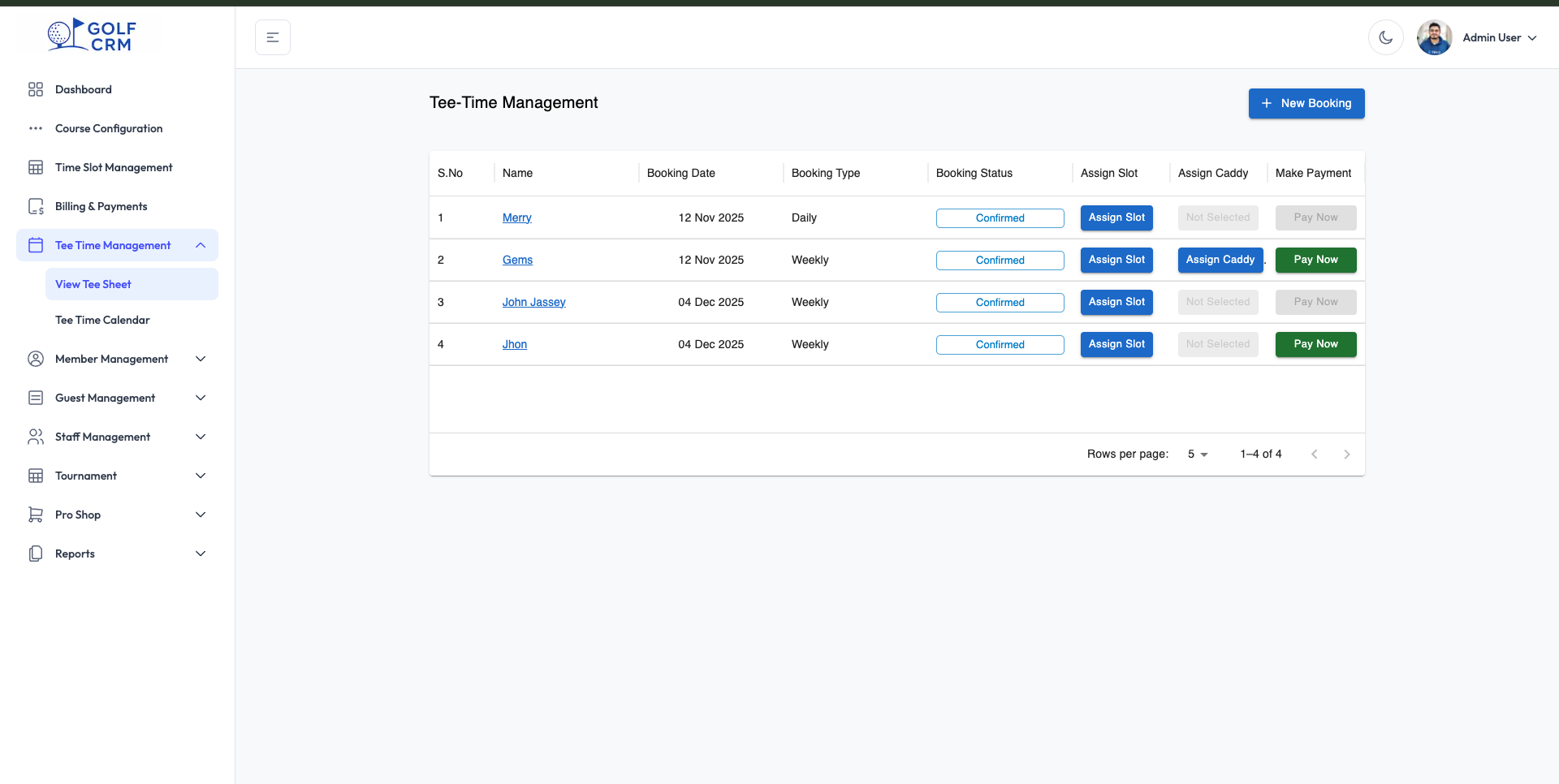This screenshot has width=1559, height=784.
Task: Click the Tee Time Management calendar icon
Action: click(36, 245)
